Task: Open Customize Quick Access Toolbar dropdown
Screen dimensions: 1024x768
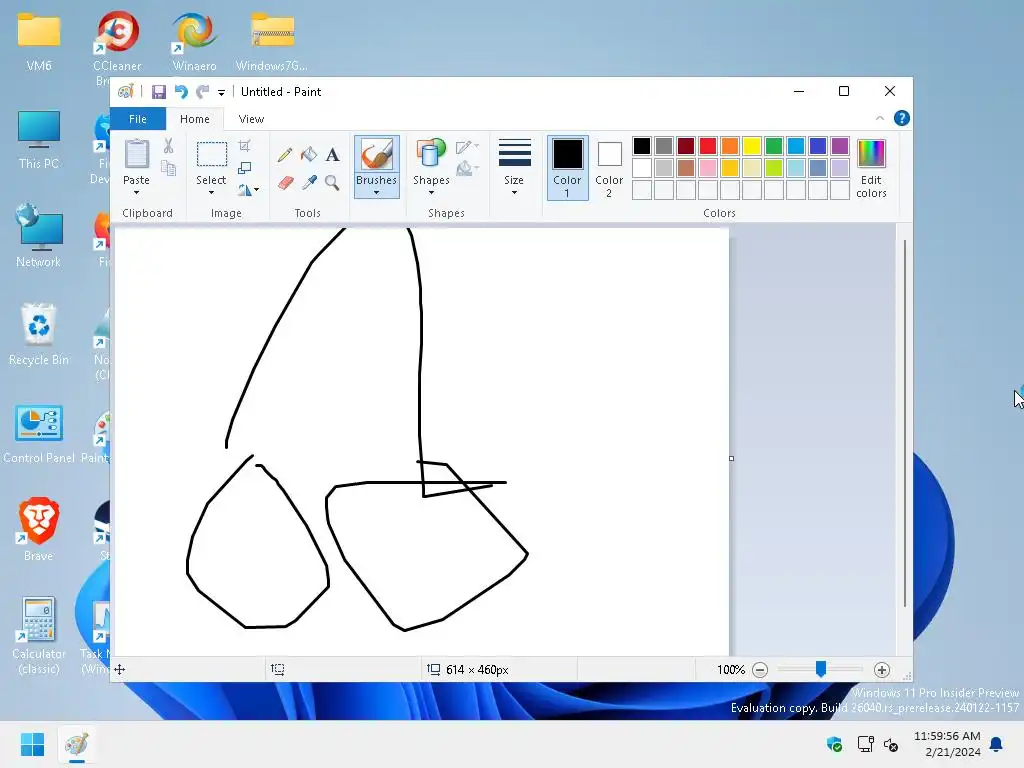Action: [x=221, y=93]
